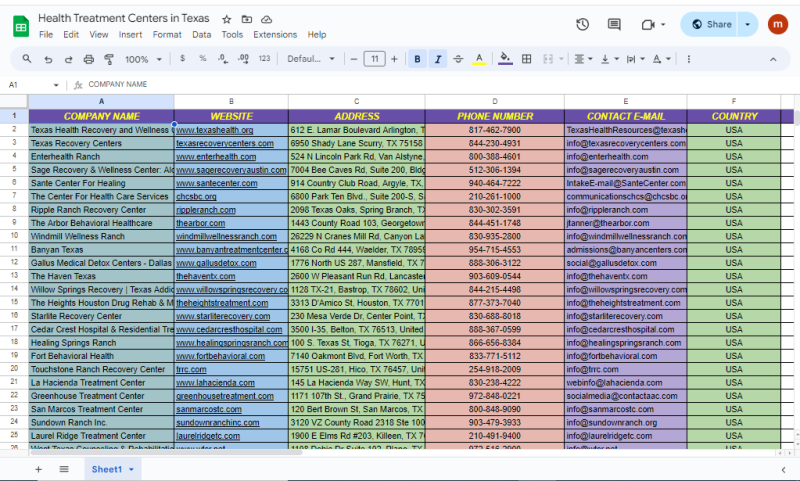
Task: Add a new sheet plus icon
Action: point(38,469)
